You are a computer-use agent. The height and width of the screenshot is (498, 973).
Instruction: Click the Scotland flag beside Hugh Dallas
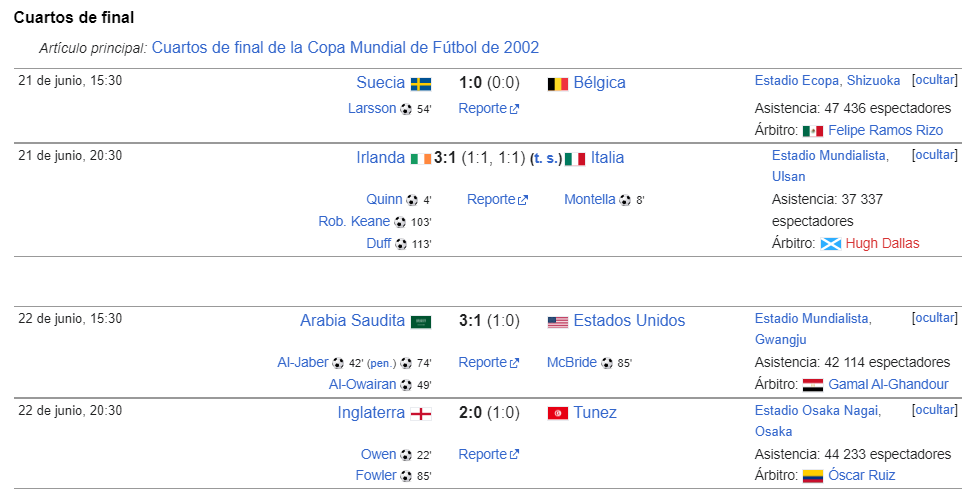point(830,244)
